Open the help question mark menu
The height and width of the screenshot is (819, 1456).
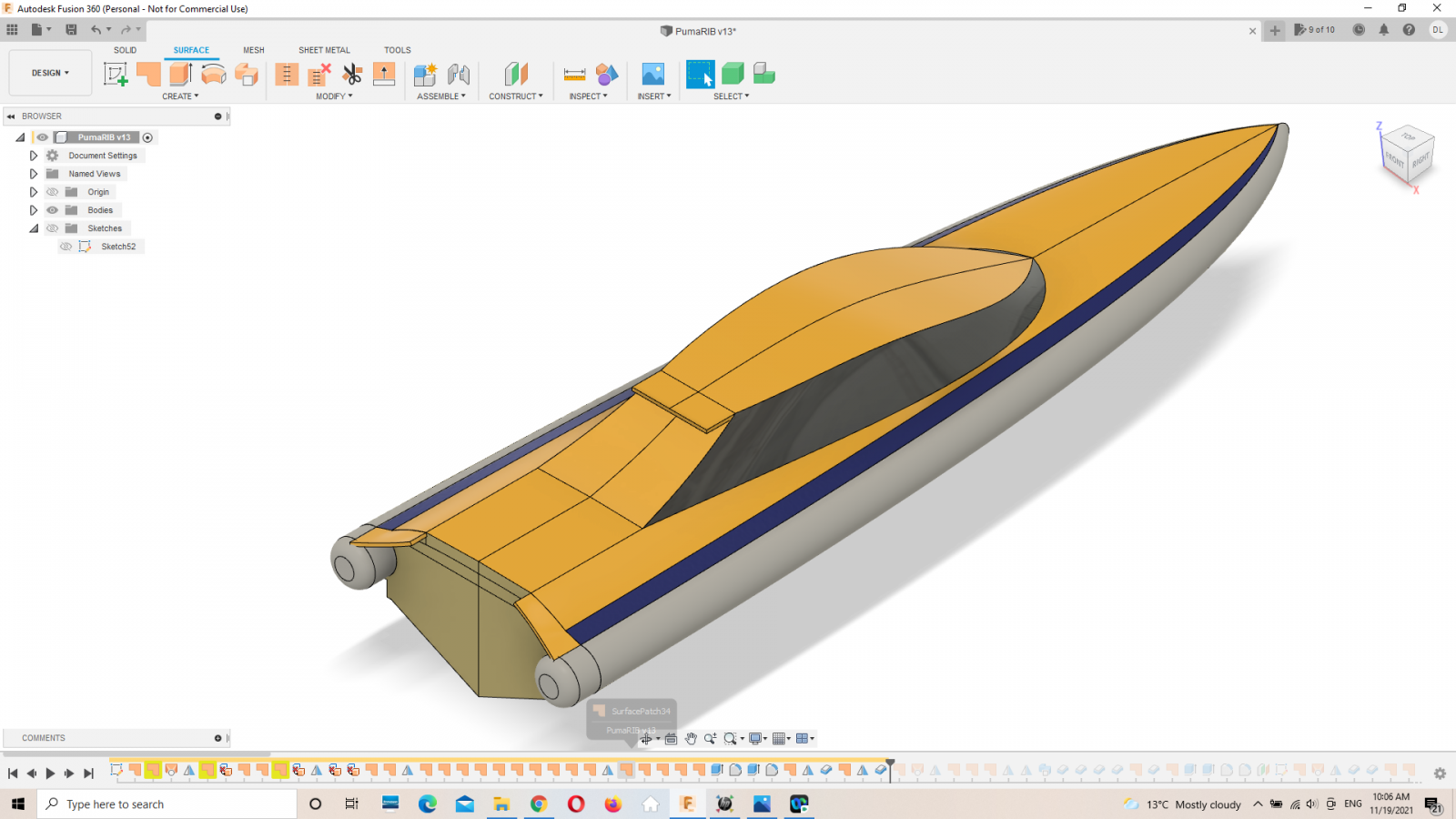(x=1409, y=30)
